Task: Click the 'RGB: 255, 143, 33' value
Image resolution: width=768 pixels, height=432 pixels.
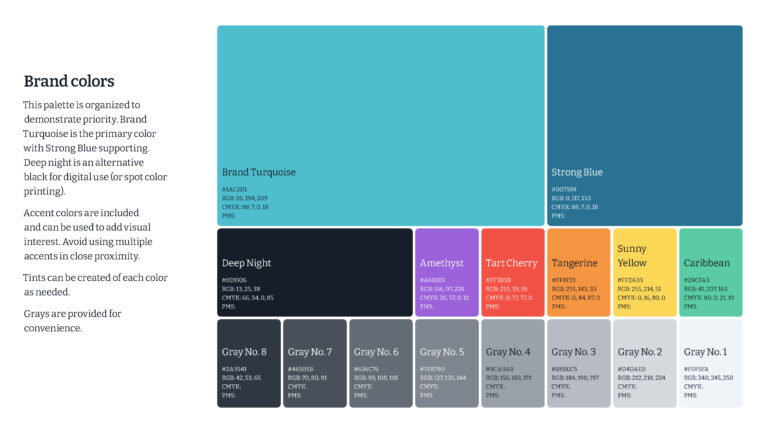Action: coord(574,289)
